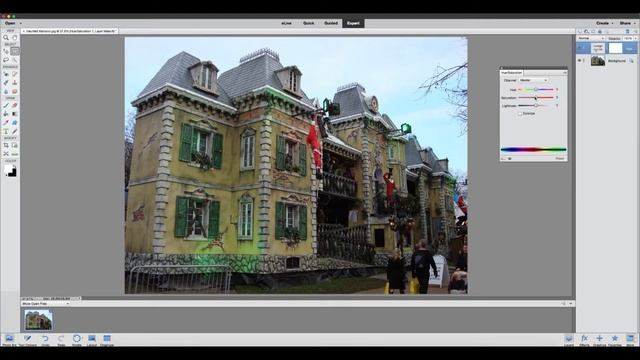This screenshot has width=640, height=360.
Task: Select the Spot Healing Brush tool
Action: [x=15, y=74]
